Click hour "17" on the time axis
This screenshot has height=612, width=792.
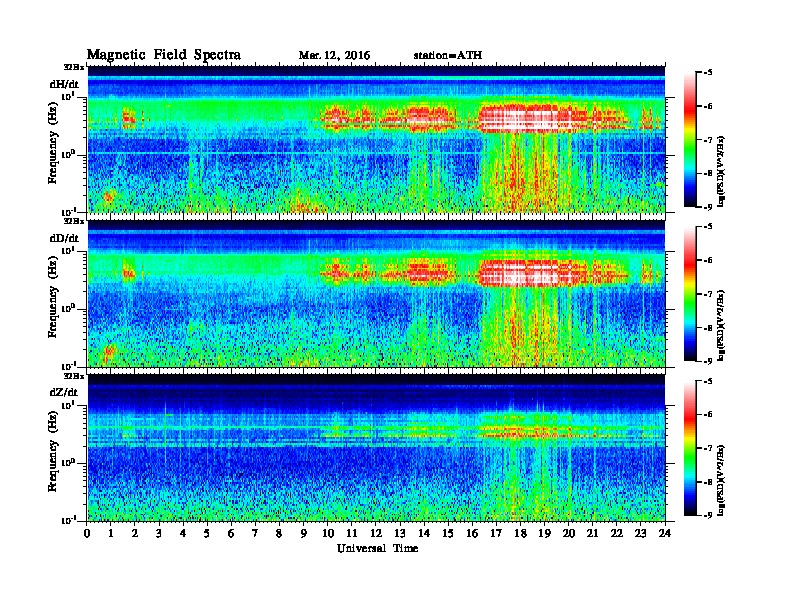tap(497, 533)
